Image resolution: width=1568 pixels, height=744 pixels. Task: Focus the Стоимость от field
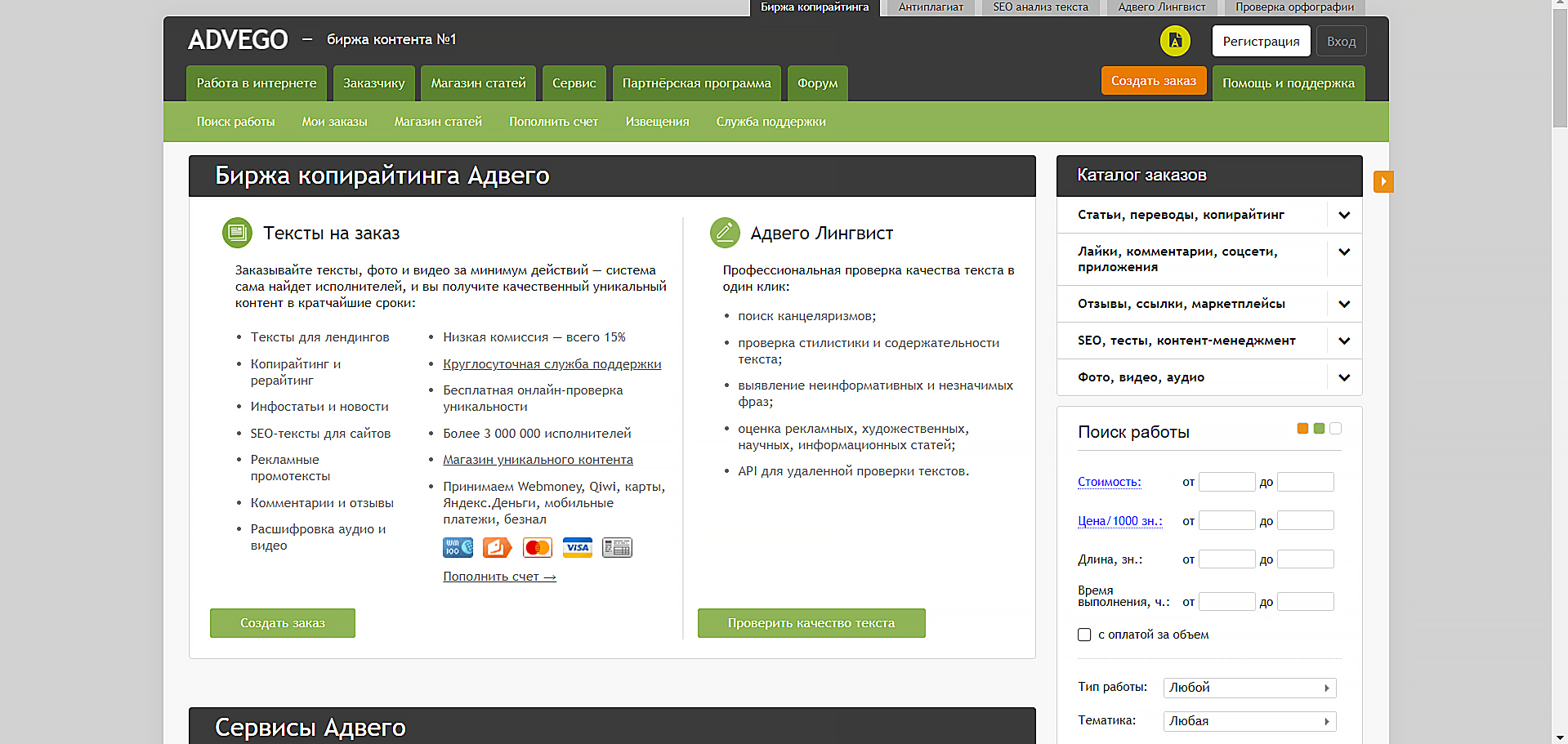(x=1227, y=482)
